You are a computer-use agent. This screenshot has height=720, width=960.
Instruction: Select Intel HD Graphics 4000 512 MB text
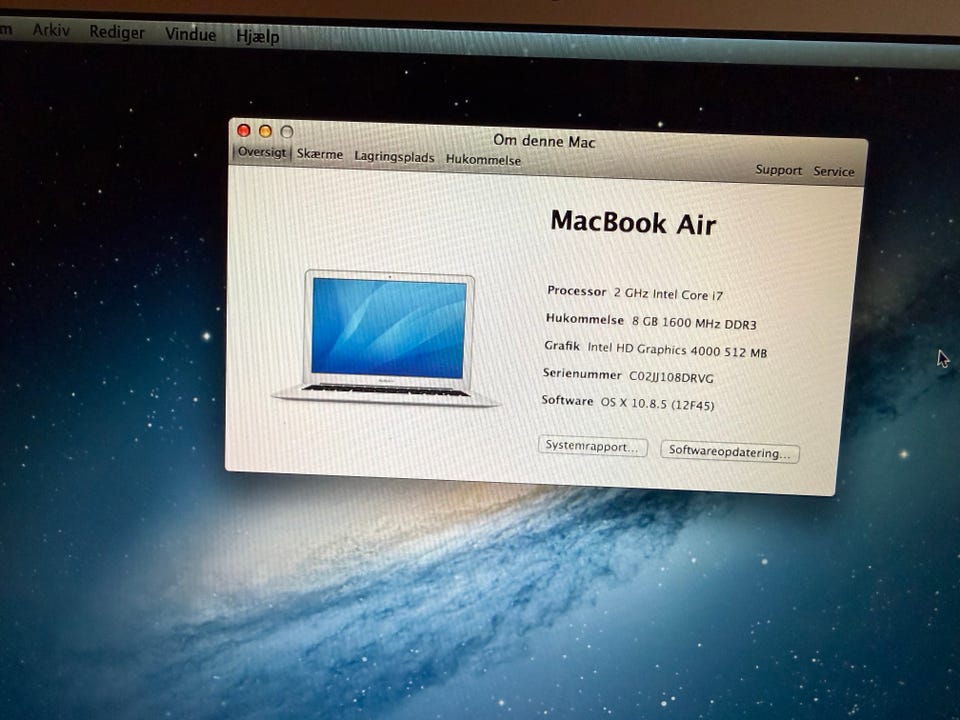point(677,350)
